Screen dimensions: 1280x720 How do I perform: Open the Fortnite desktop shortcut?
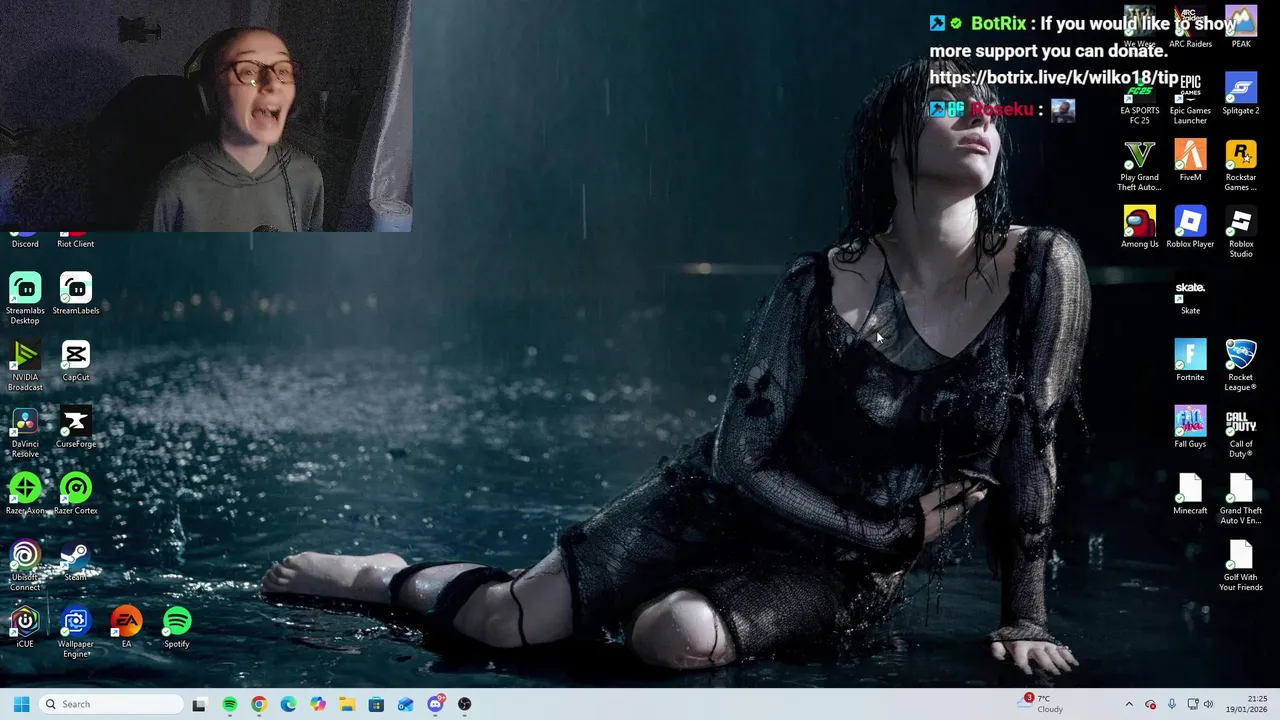pos(1190,361)
